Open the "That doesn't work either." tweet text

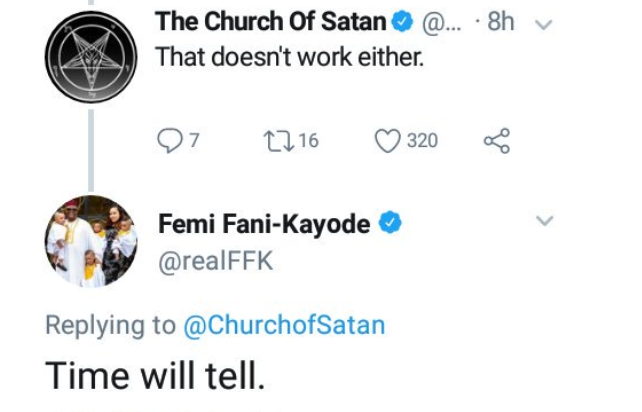(291, 57)
